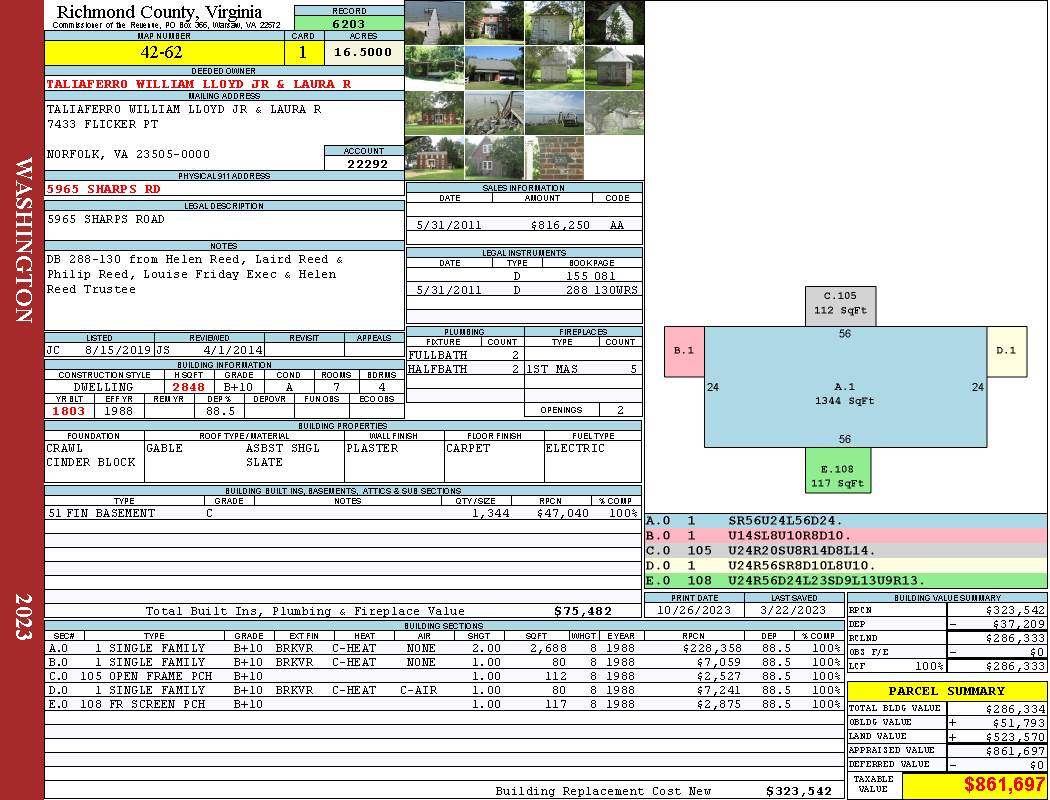1050x800 pixels.
Task: Click the H SQFT value 2848
Action: coord(189,387)
